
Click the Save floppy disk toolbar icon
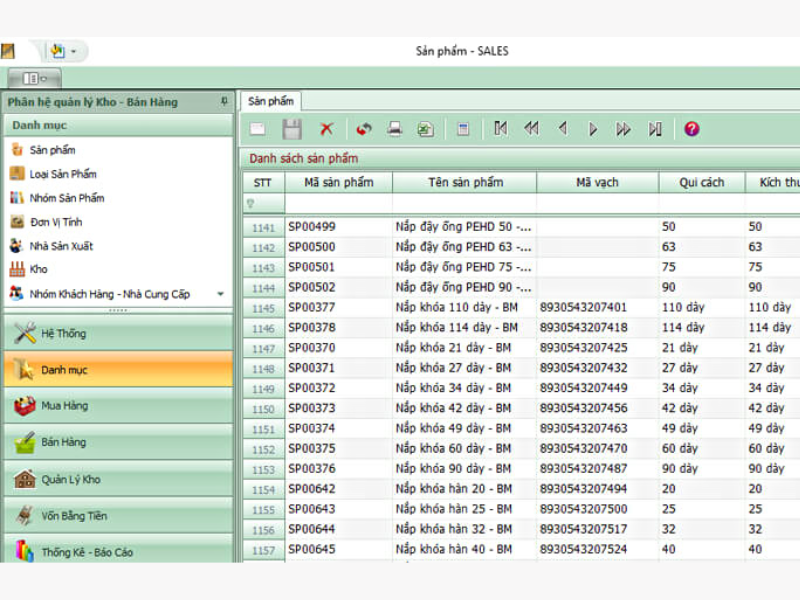[292, 129]
